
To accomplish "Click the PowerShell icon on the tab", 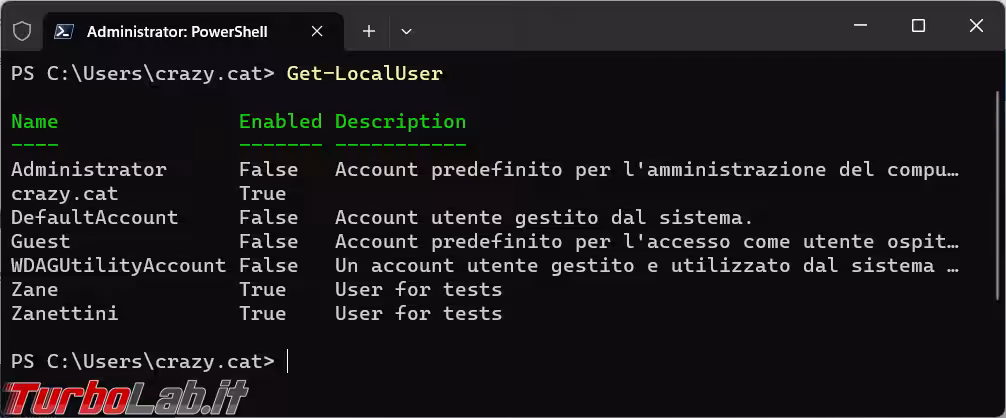I will coord(64,31).
